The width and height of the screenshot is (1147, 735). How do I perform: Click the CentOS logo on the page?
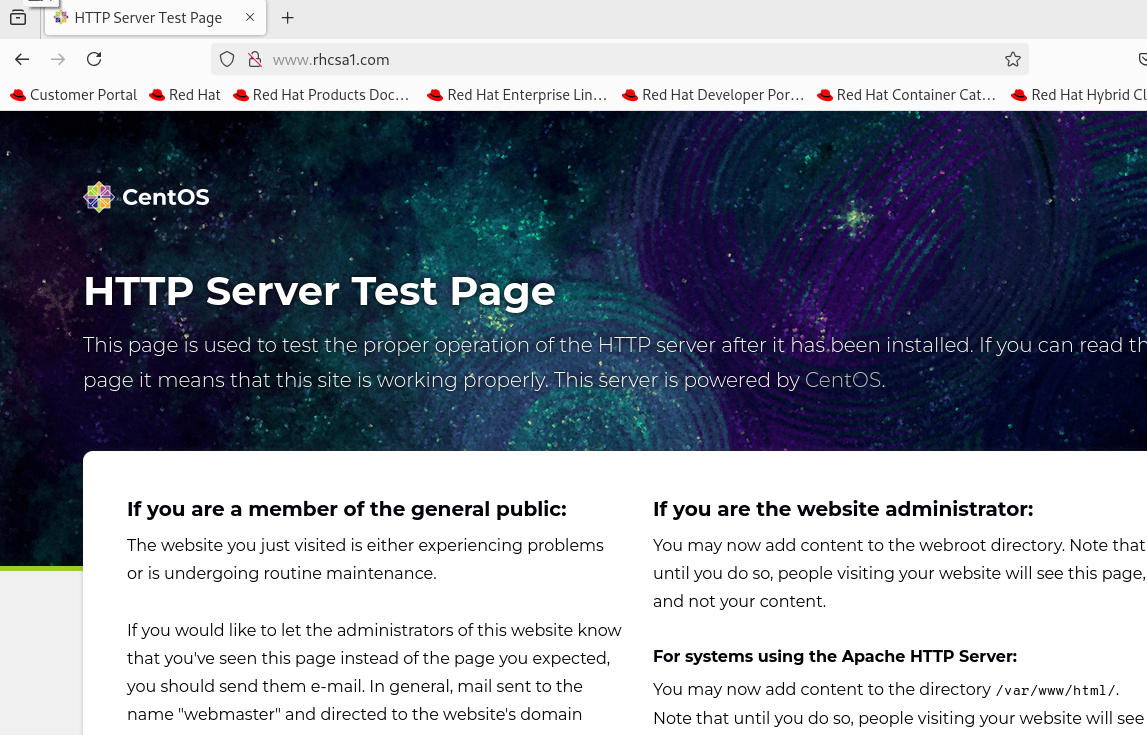(146, 197)
